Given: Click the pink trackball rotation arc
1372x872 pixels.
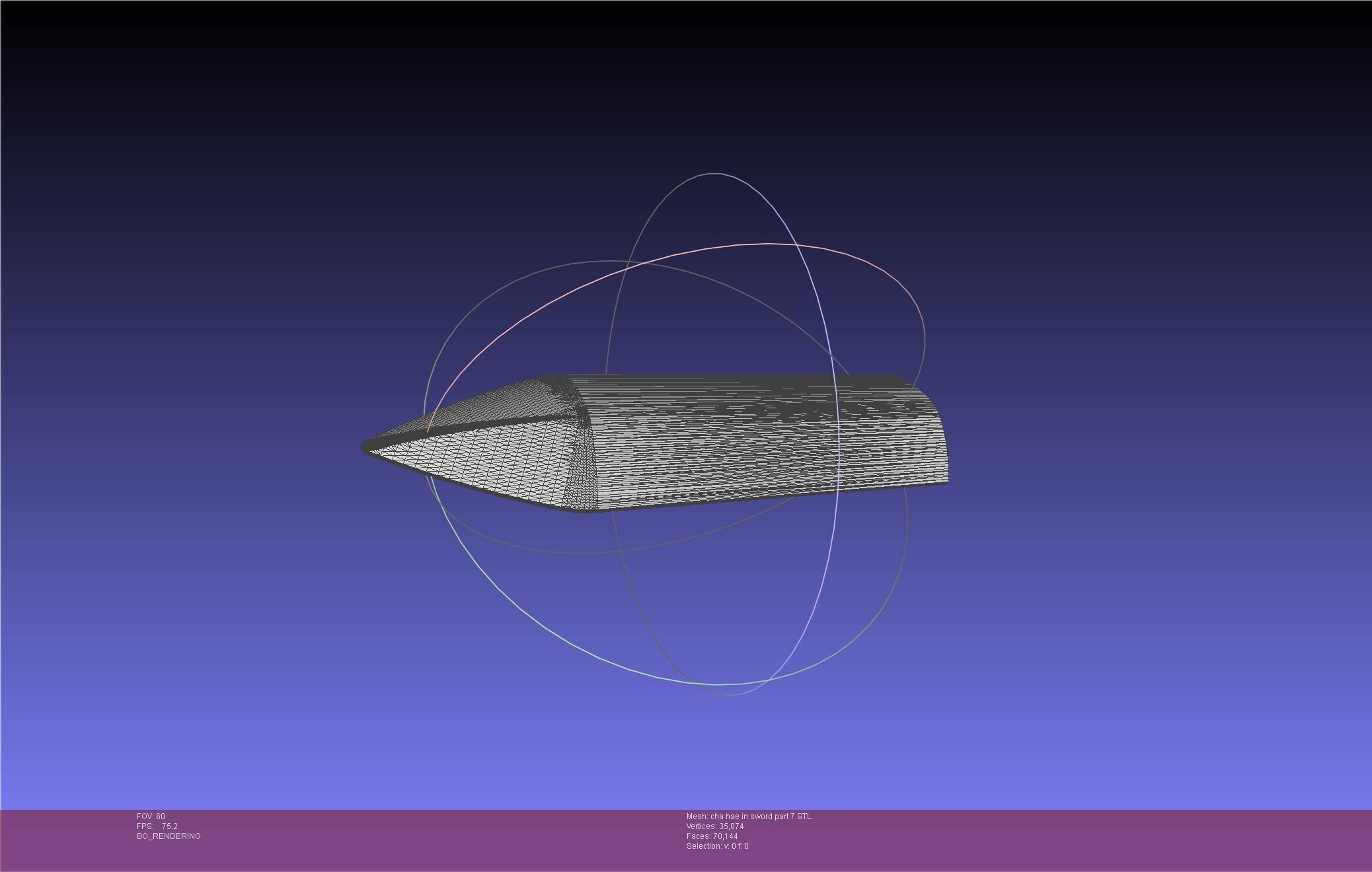Looking at the screenshot, I should click(x=767, y=244).
